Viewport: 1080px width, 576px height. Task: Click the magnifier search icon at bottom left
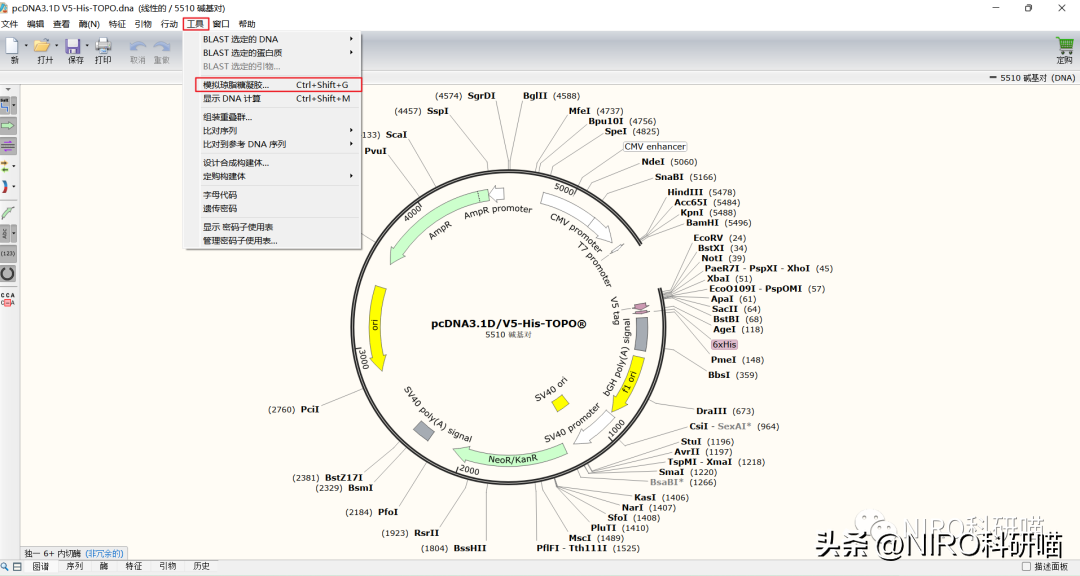point(5,566)
